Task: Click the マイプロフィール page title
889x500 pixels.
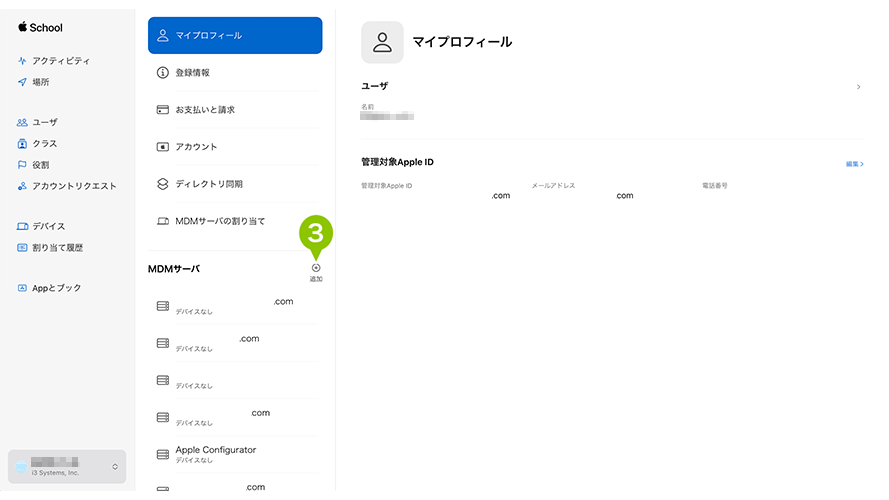Action: 462,42
